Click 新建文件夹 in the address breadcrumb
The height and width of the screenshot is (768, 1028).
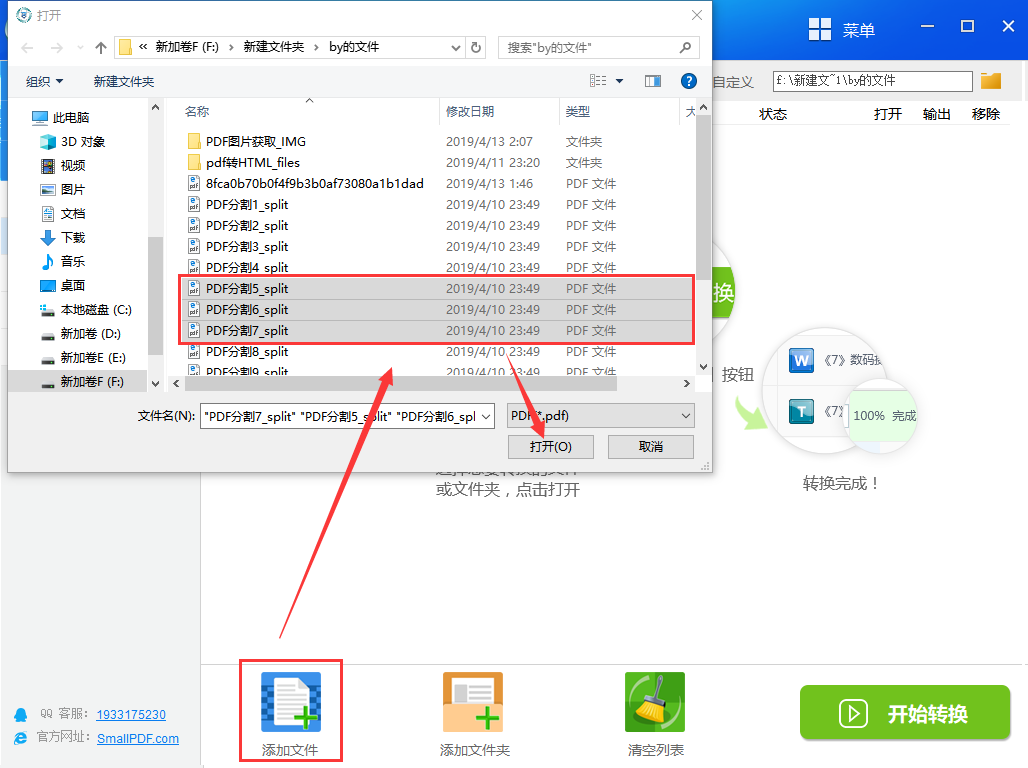[273, 47]
